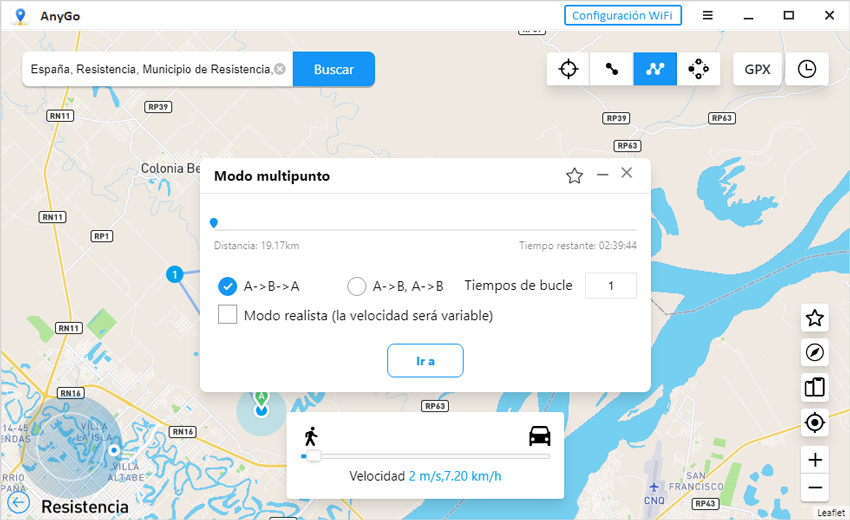This screenshot has height=520, width=850.
Task: Click the Tiempos de bucle input field
Action: coord(610,285)
